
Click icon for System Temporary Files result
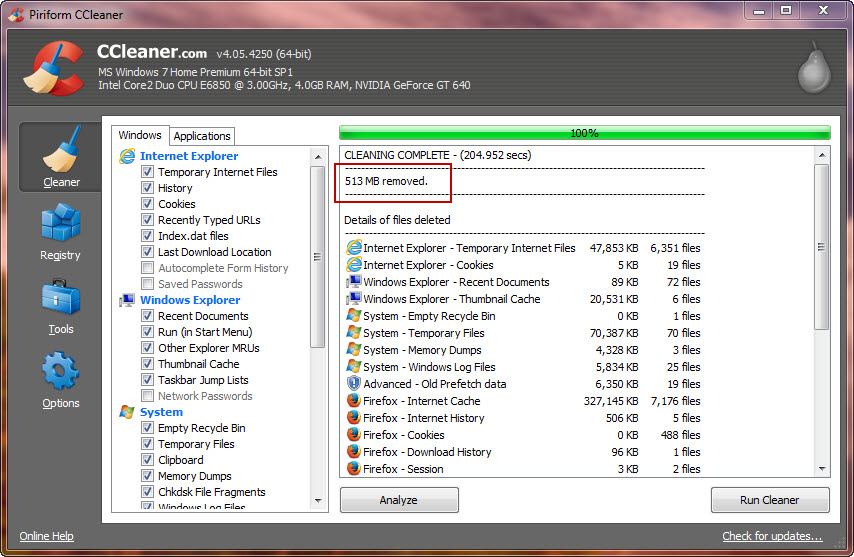pyautogui.click(x=354, y=332)
